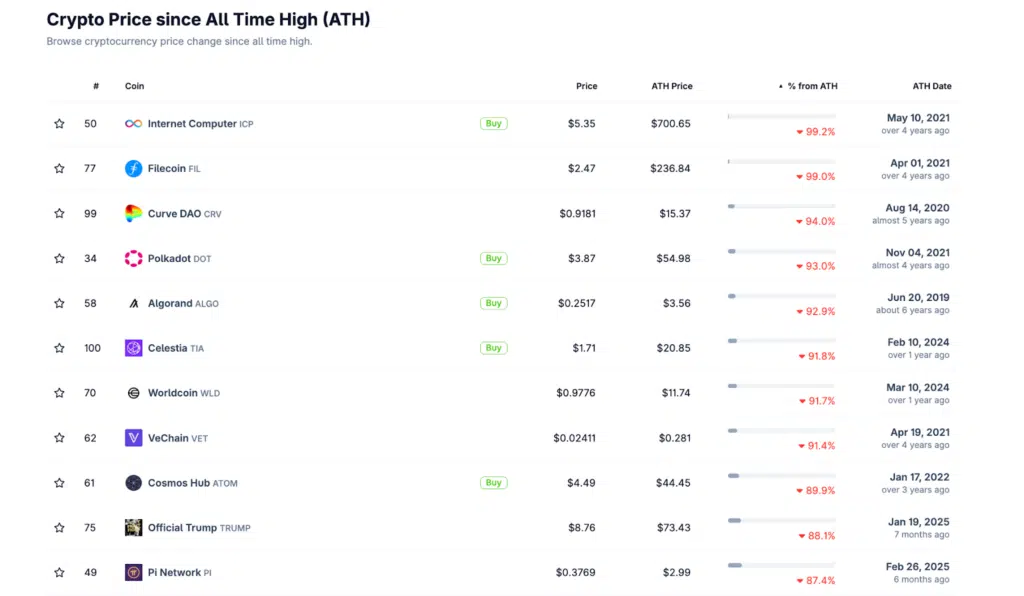
Task: Click the Celestia TIA purple logo
Action: 132,348
